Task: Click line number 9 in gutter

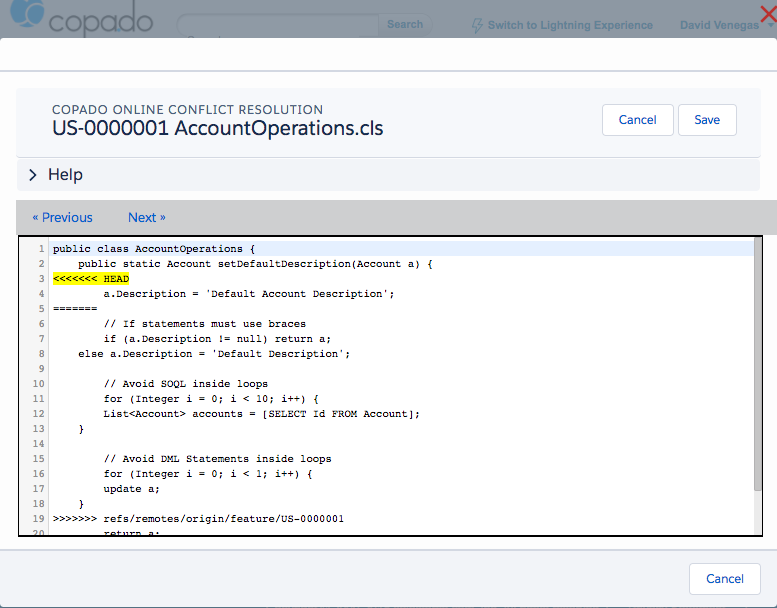Action: pos(42,369)
